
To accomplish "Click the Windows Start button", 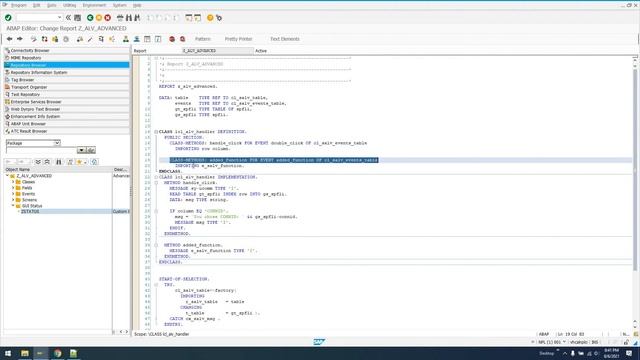I will coord(8,353).
